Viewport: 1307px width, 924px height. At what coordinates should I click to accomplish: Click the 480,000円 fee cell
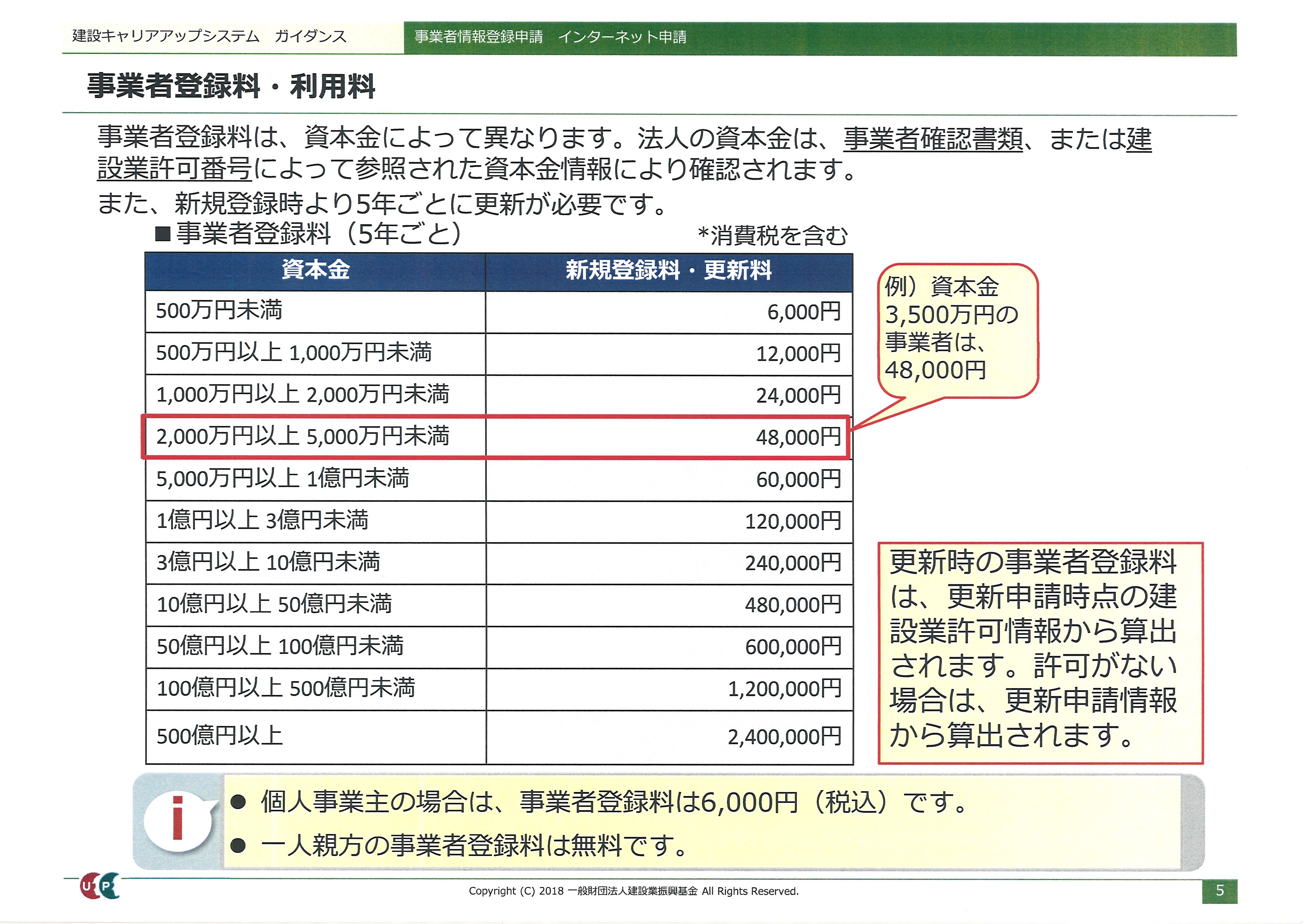point(669,605)
